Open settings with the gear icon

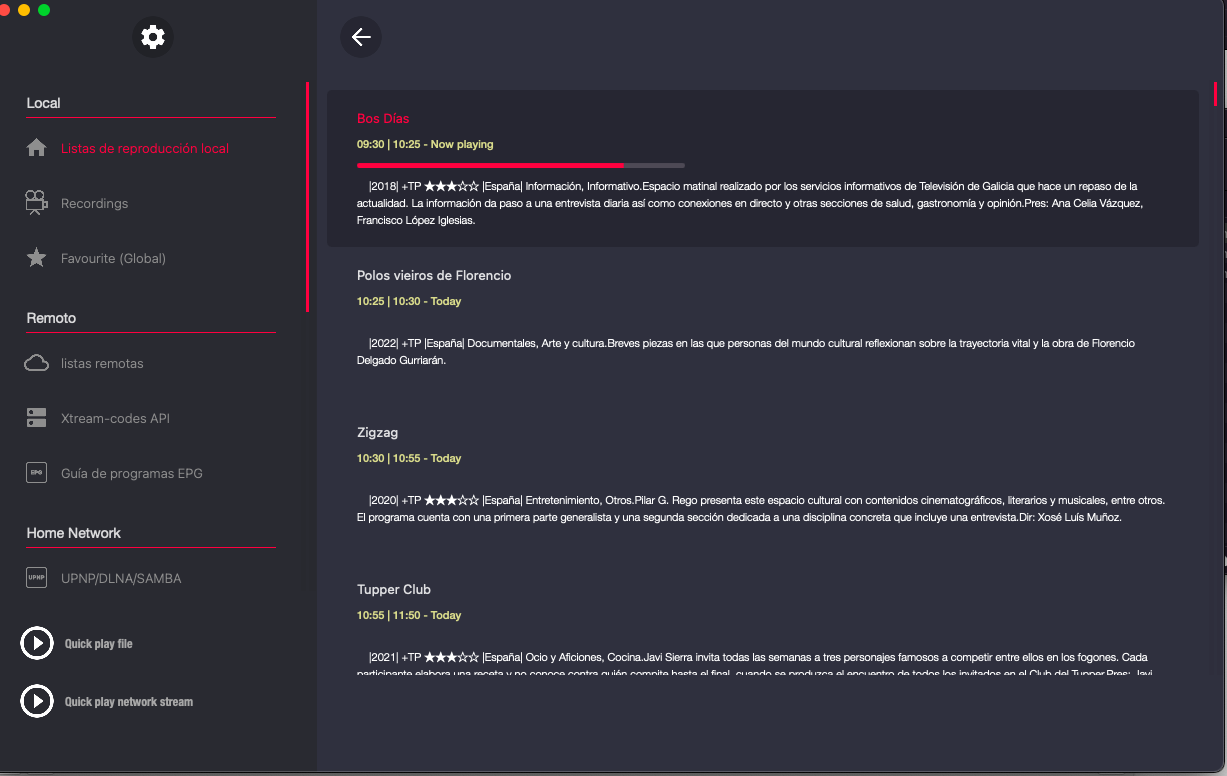[153, 38]
